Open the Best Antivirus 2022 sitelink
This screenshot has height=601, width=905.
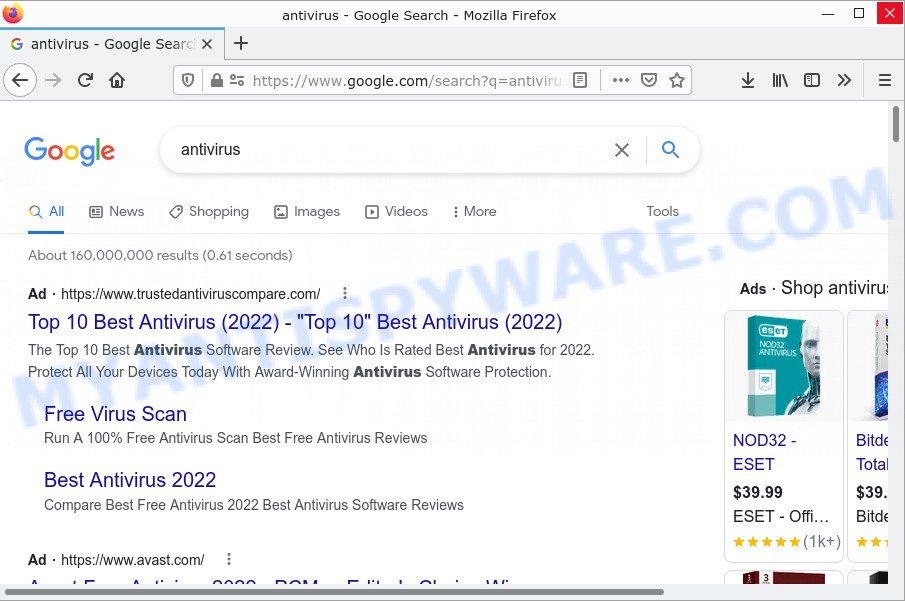coord(130,480)
